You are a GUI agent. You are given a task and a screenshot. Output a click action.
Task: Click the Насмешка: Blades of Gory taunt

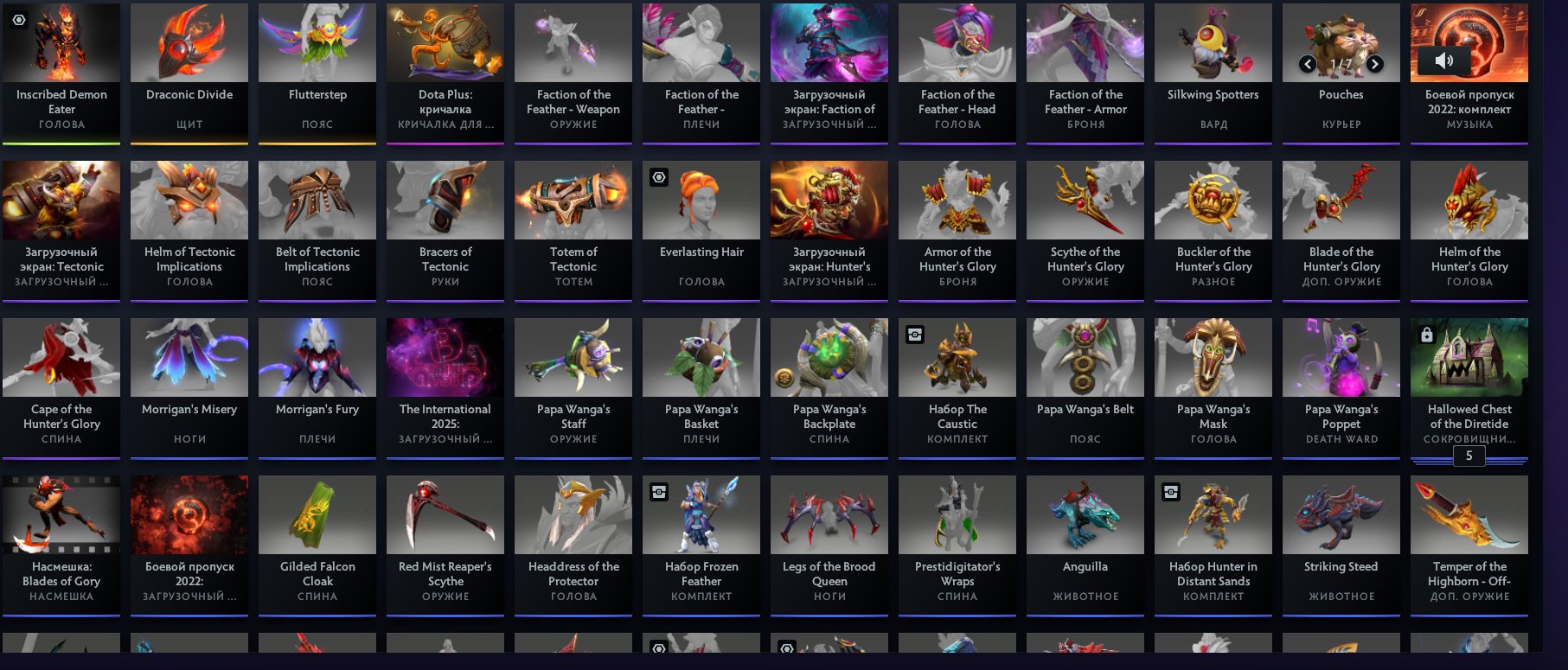61,545
